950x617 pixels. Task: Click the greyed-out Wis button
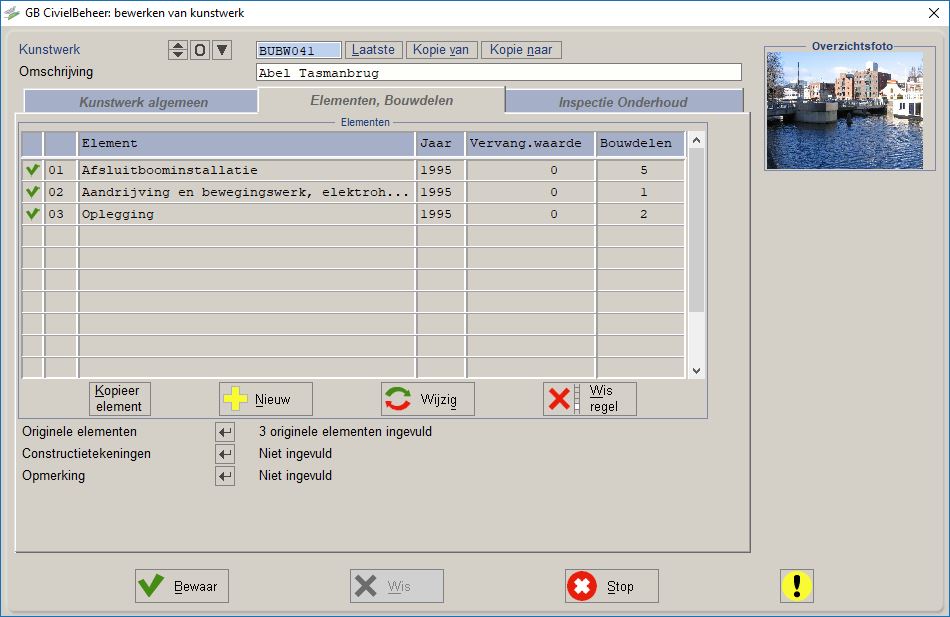(x=397, y=586)
